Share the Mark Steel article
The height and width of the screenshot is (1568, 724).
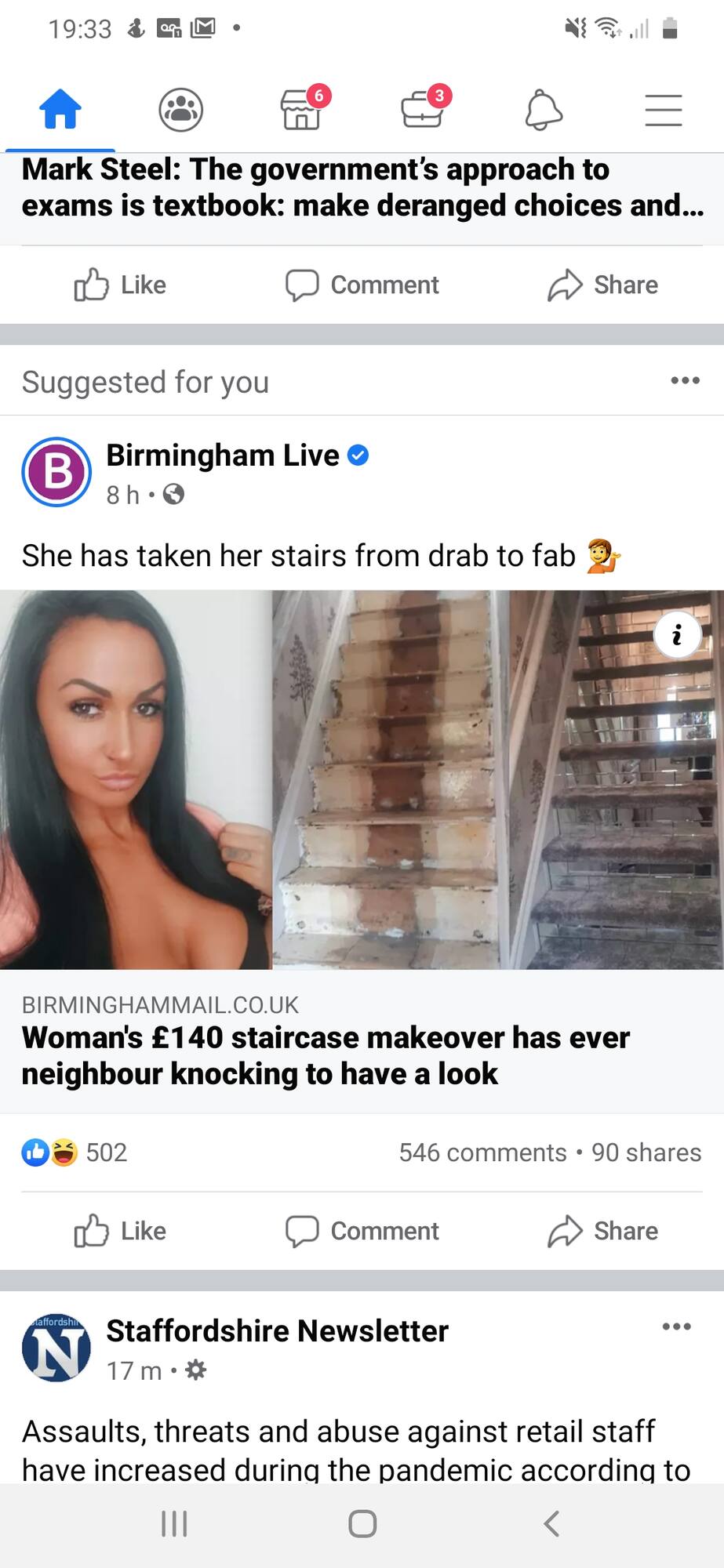click(602, 285)
